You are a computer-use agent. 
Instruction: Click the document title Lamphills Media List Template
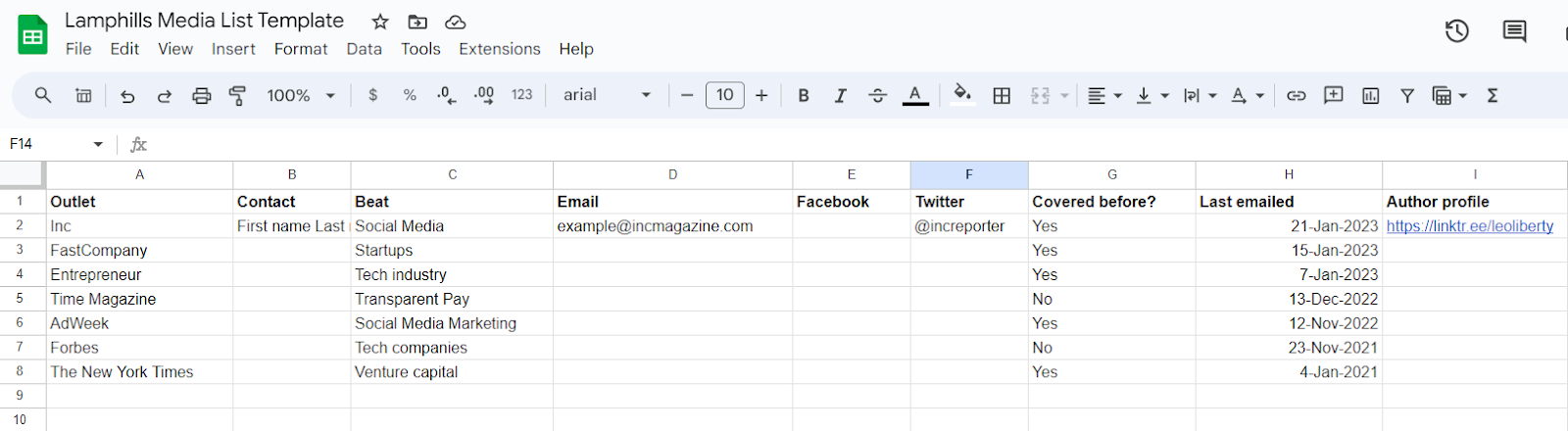[204, 21]
